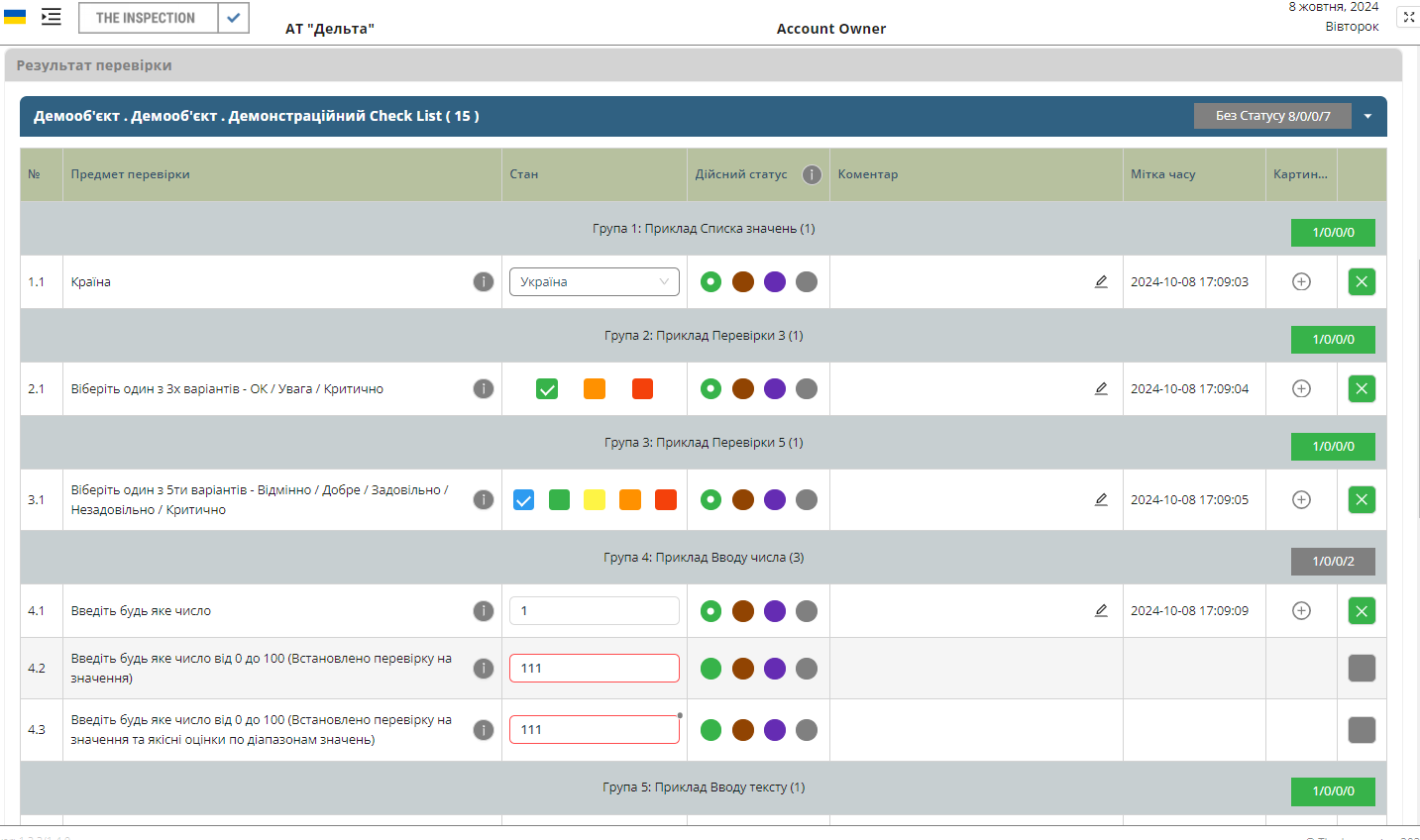Image resolution: width=1420 pixels, height=840 pixels.
Task: Select the red Критично swatch in row 2.1
Action: point(642,389)
